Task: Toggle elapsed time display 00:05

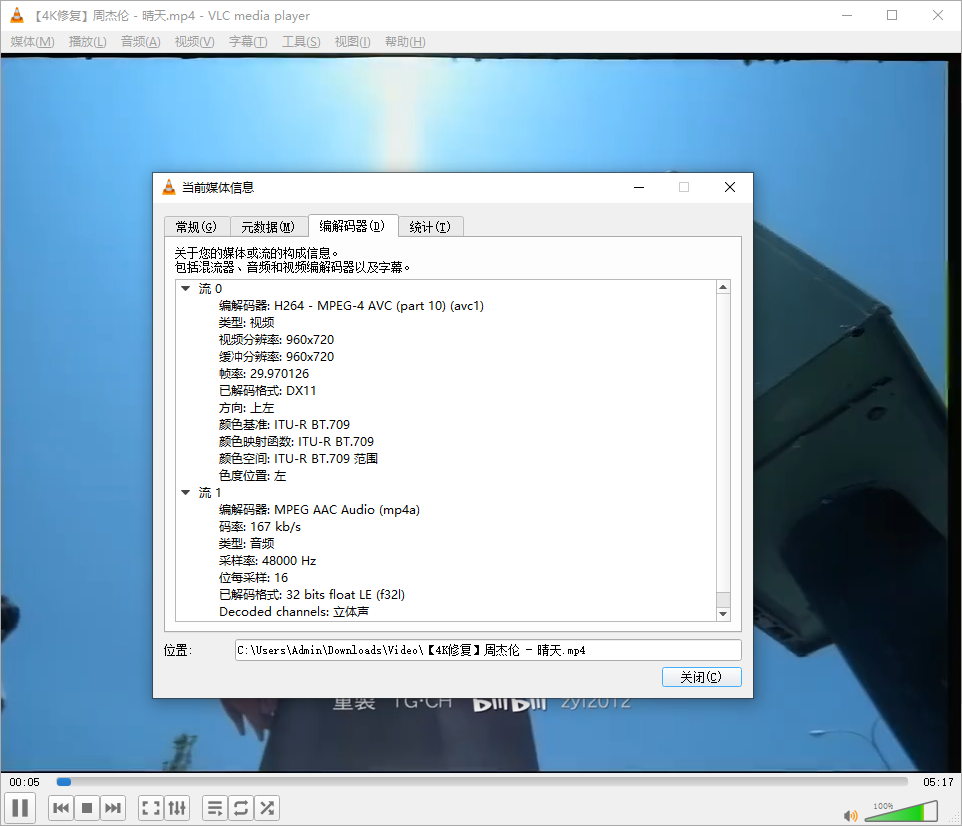Action: coord(25,782)
